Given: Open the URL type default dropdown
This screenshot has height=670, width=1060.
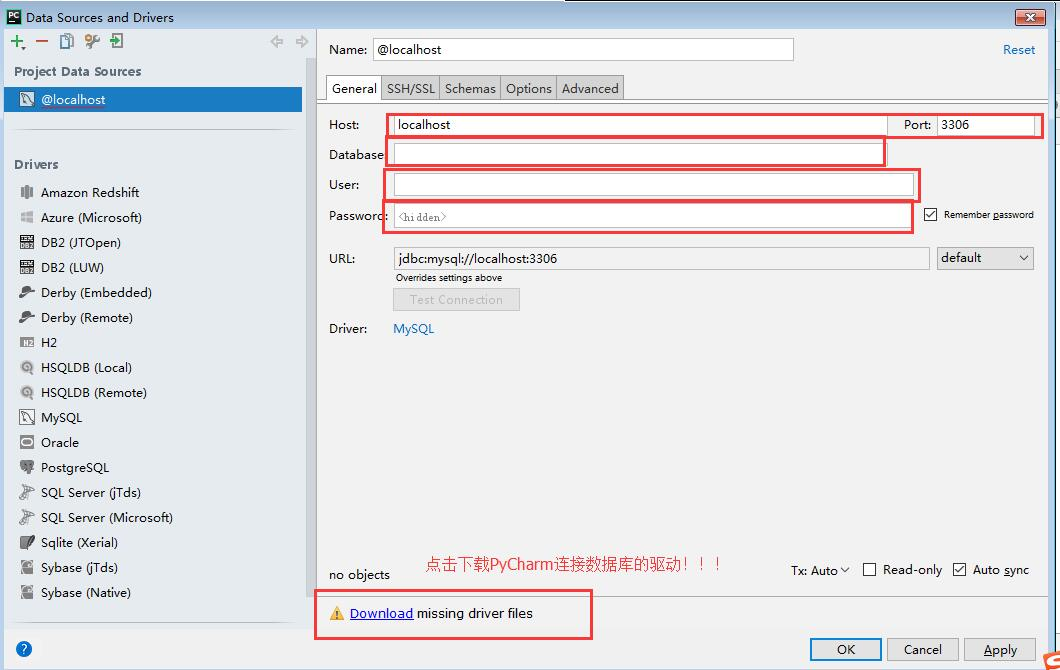Looking at the screenshot, I should [x=985, y=258].
